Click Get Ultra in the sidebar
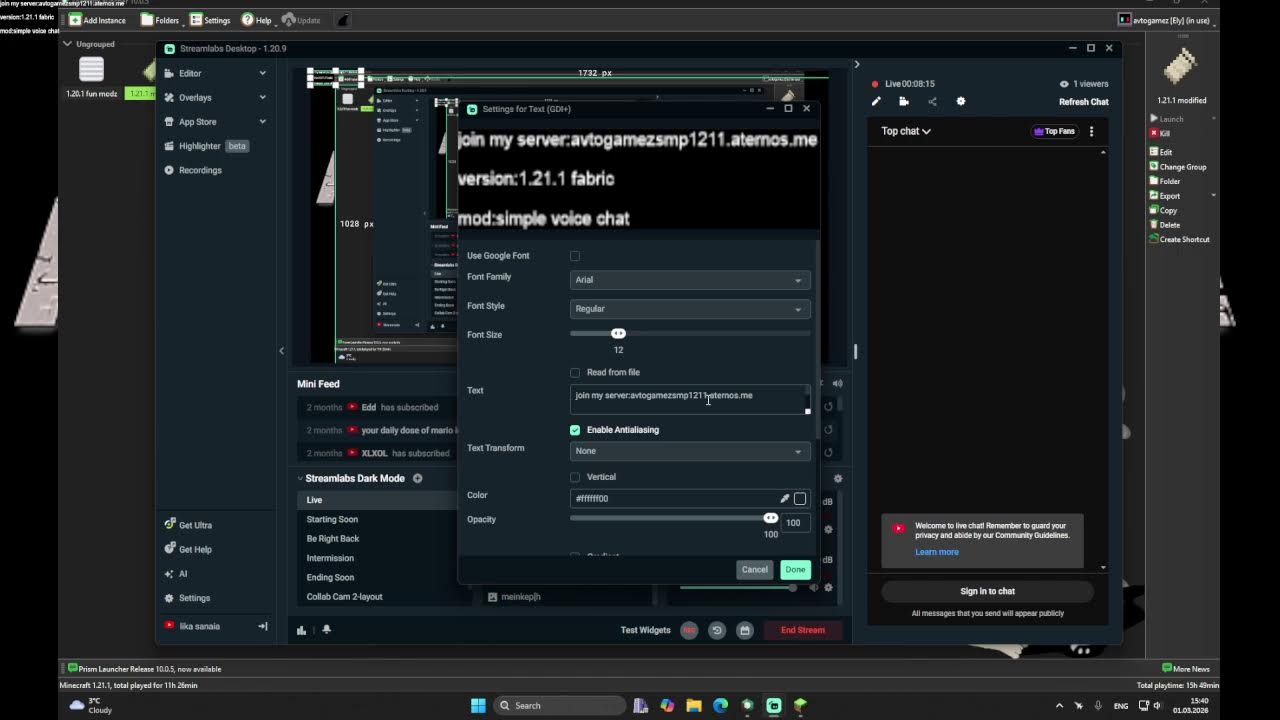1280x720 pixels. pyautogui.click(x=188, y=525)
